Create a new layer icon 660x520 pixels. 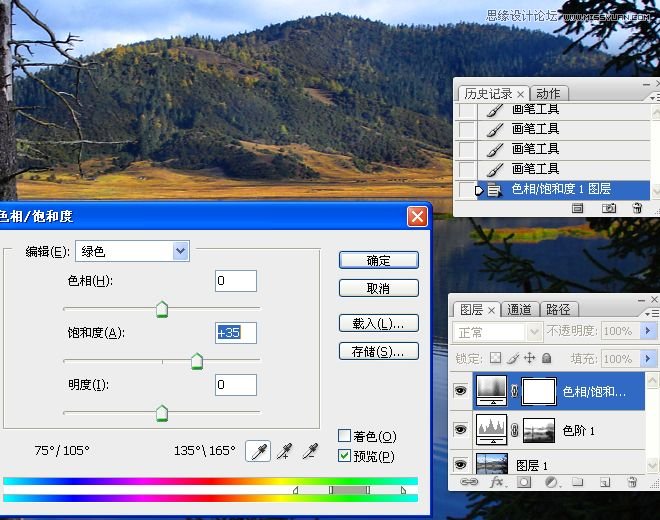[605, 482]
